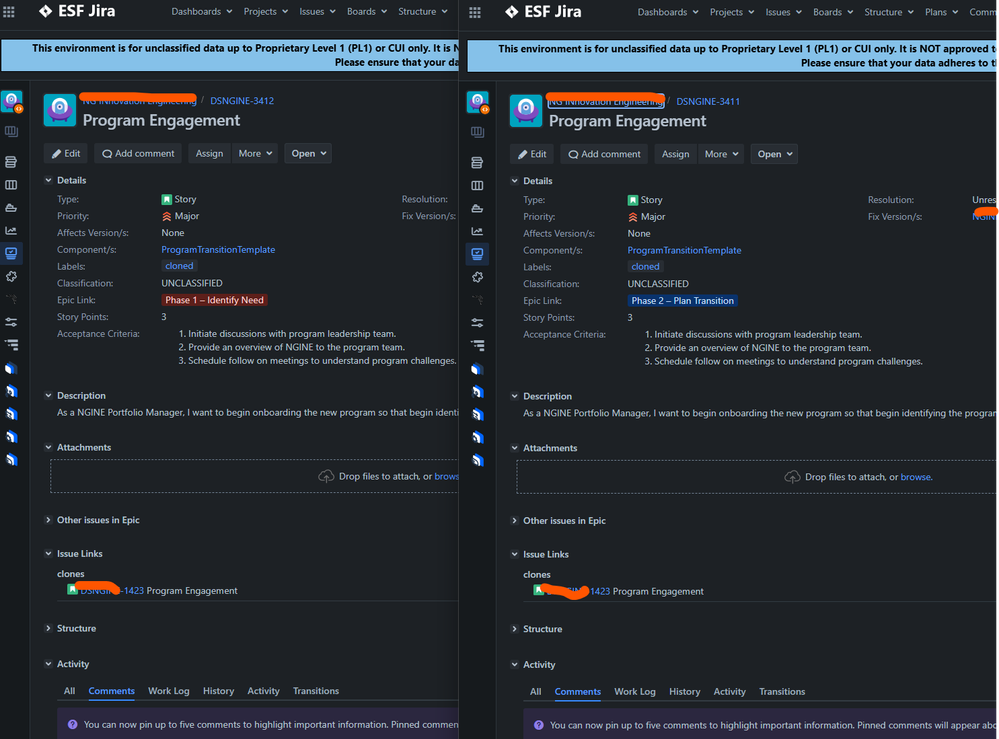
Task: Expand the Structure section in right issue
Action: (515, 629)
